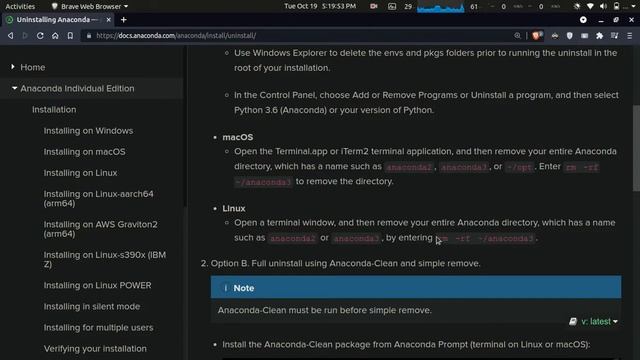Open the shield extension icon
Screen dimensions: 640x360
click(569, 36)
